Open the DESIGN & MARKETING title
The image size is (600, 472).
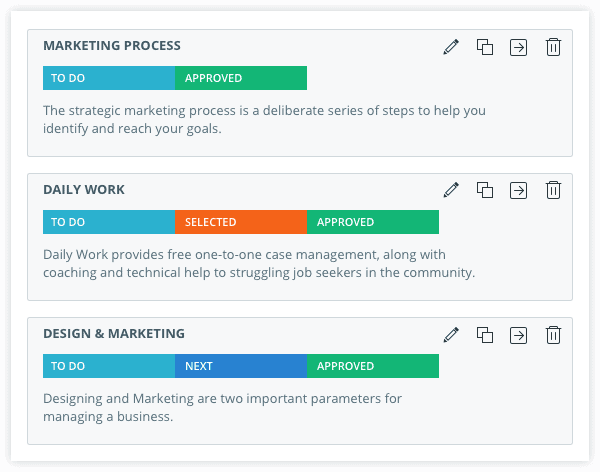click(x=114, y=333)
